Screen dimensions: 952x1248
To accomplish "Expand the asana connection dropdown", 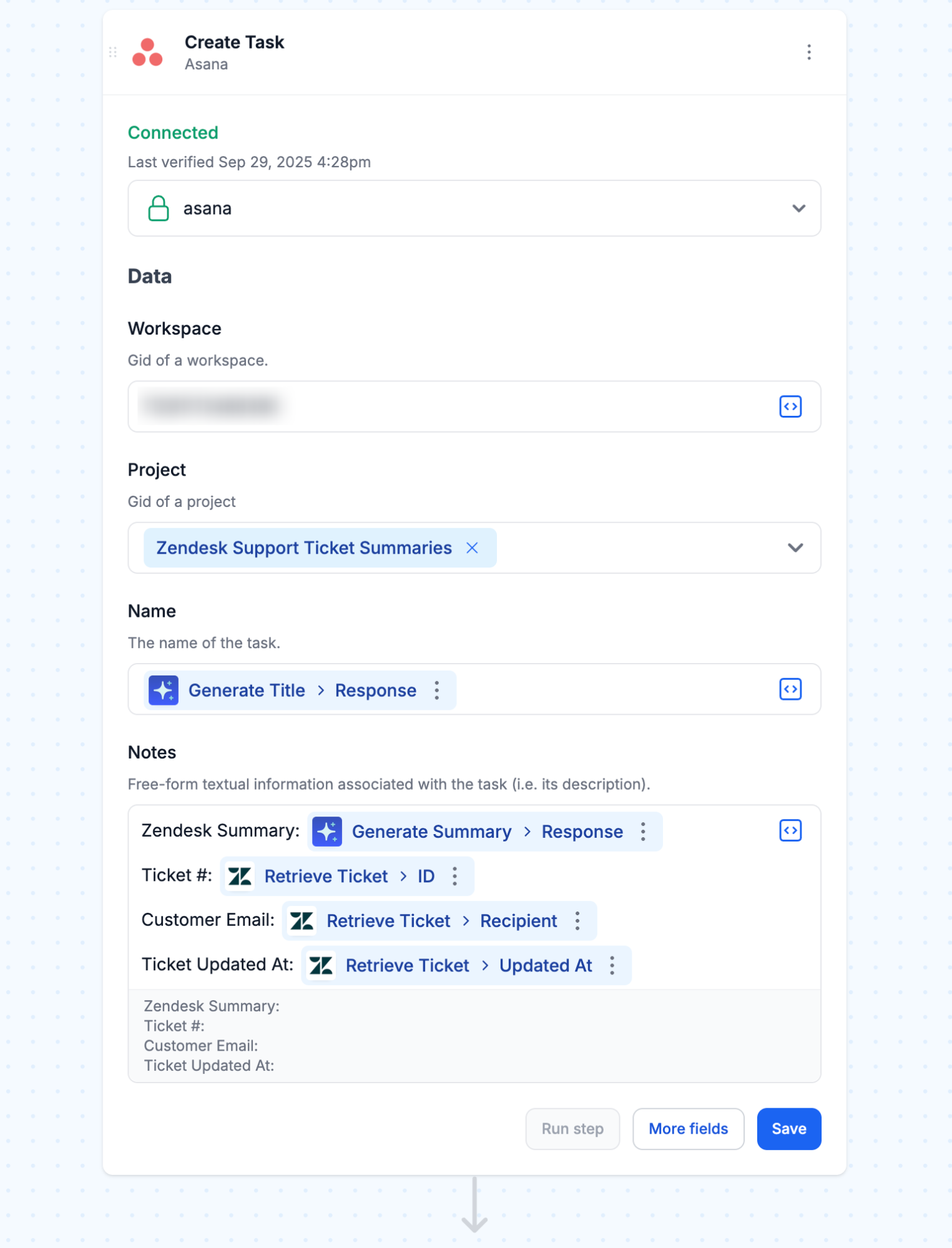I will (798, 209).
